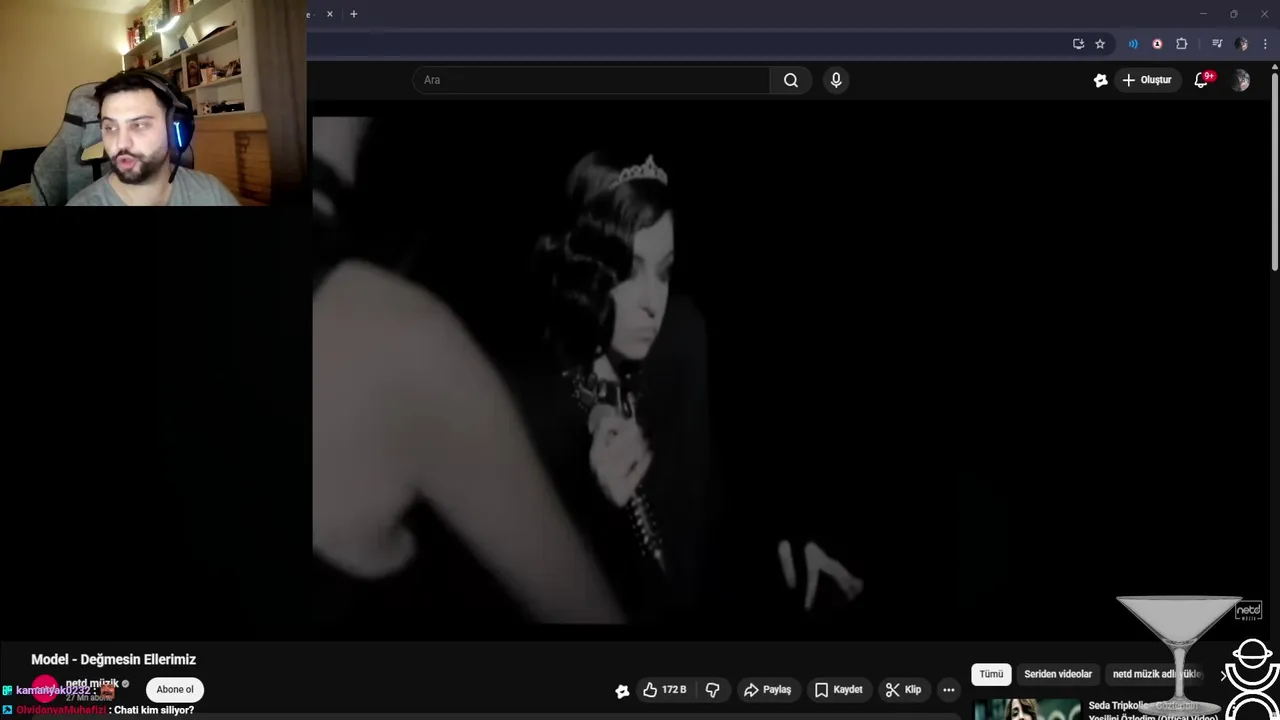Open the red circular extension icon

coord(1157,44)
